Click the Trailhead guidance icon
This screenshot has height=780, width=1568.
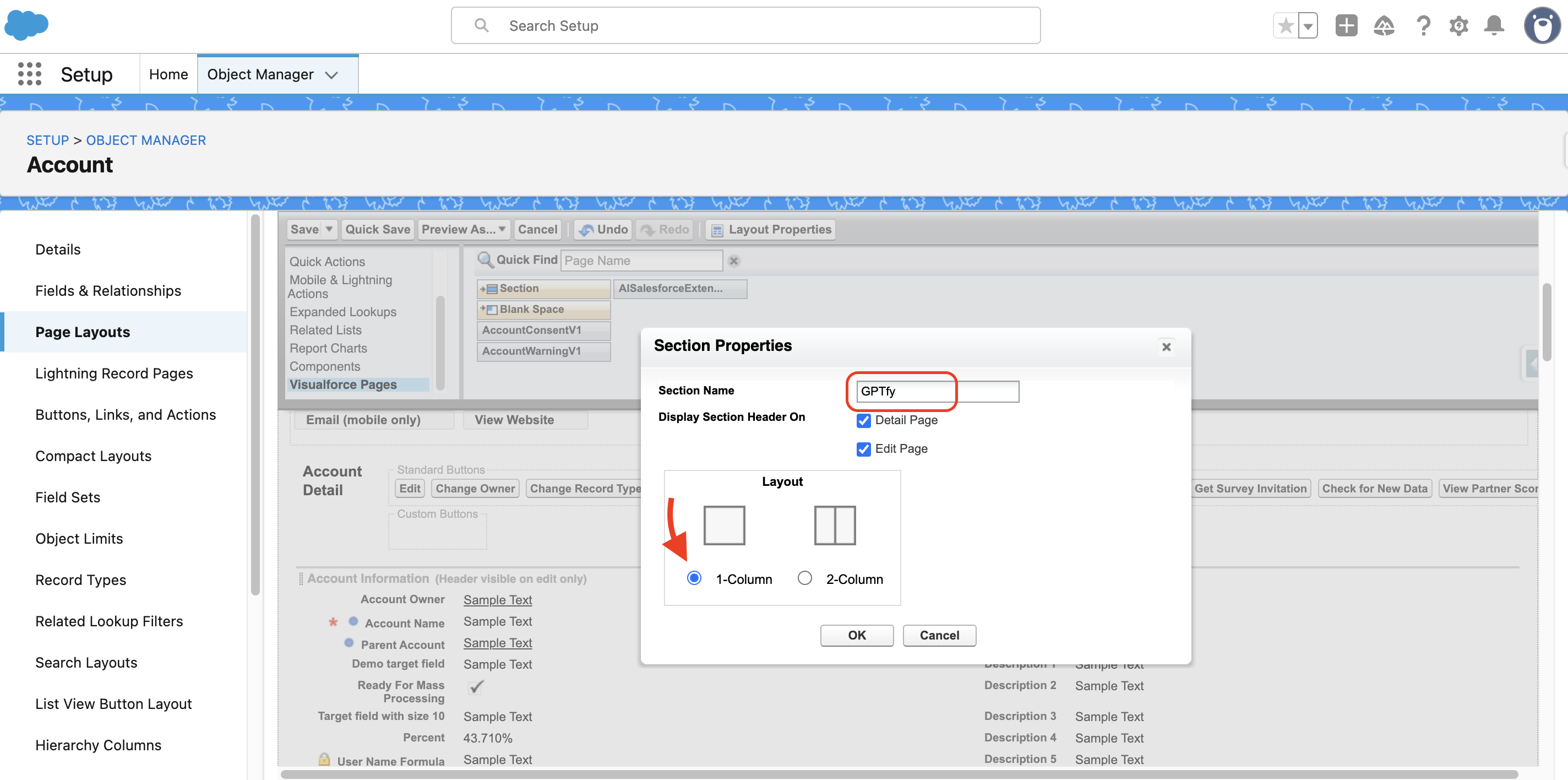(x=1384, y=25)
